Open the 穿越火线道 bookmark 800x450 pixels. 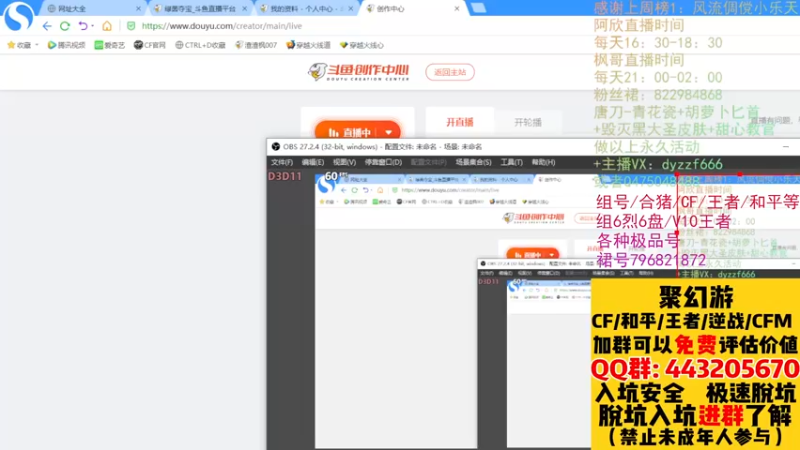tap(308, 45)
